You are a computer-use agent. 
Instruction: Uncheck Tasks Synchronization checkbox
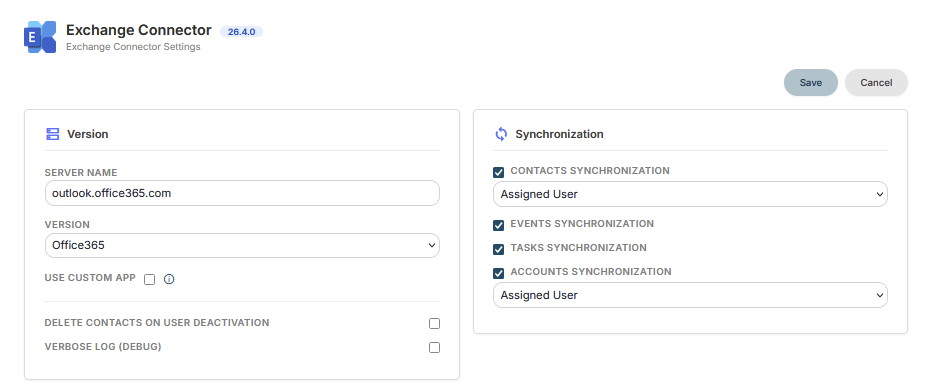(x=499, y=249)
